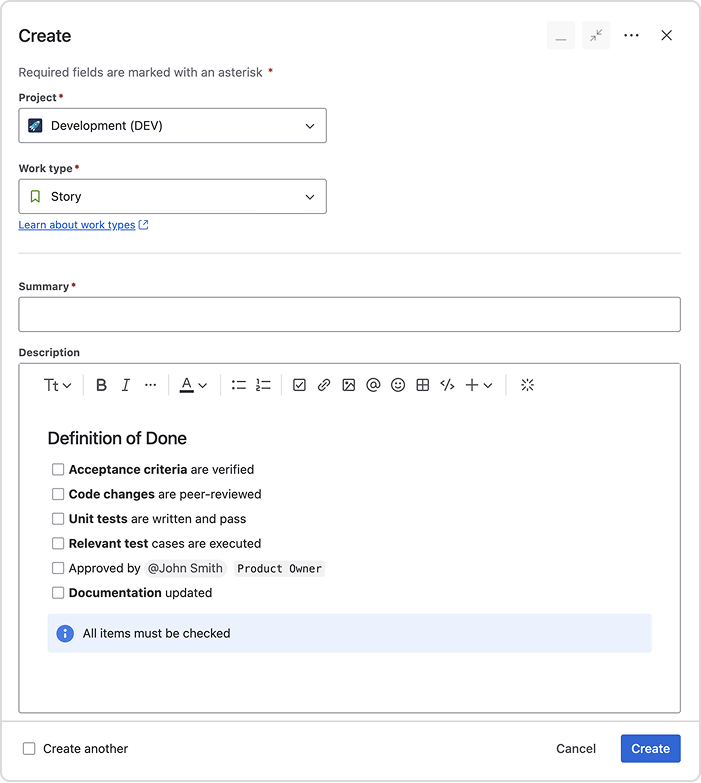
Task: Add a link in the description
Action: (x=324, y=385)
